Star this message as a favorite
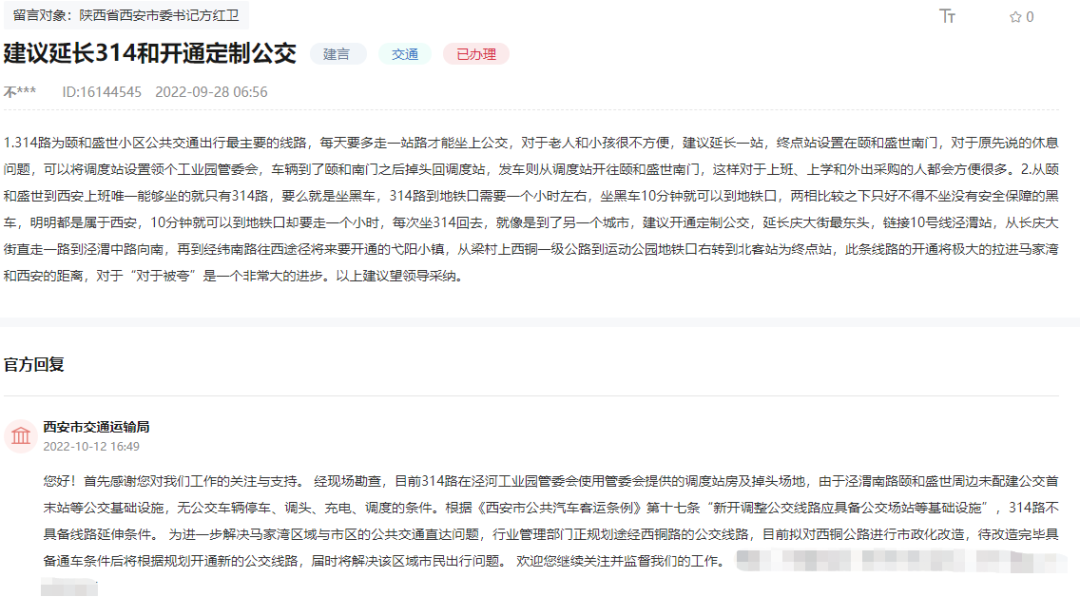The width and height of the screenshot is (1080, 616). (1015, 17)
